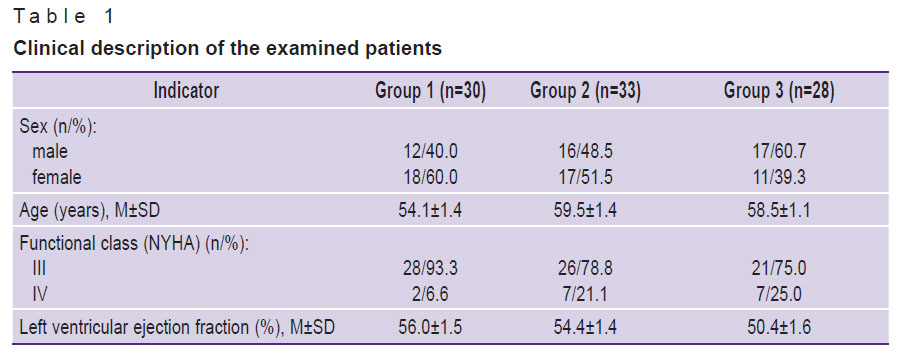The width and height of the screenshot is (902, 360).
Task: Click the value 28/93.3
Action: [x=430, y=269]
